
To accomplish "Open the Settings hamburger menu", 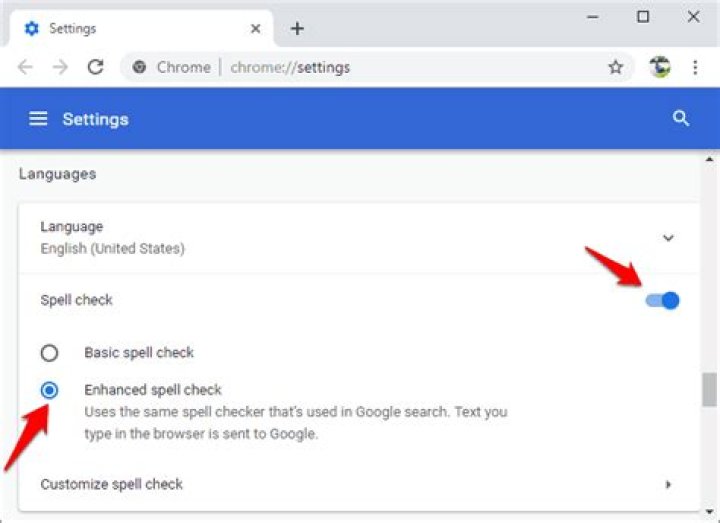I will [38, 118].
